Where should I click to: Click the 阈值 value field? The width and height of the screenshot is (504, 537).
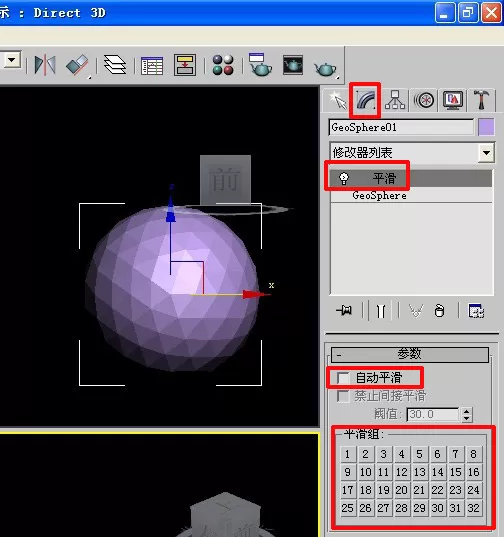click(x=433, y=414)
